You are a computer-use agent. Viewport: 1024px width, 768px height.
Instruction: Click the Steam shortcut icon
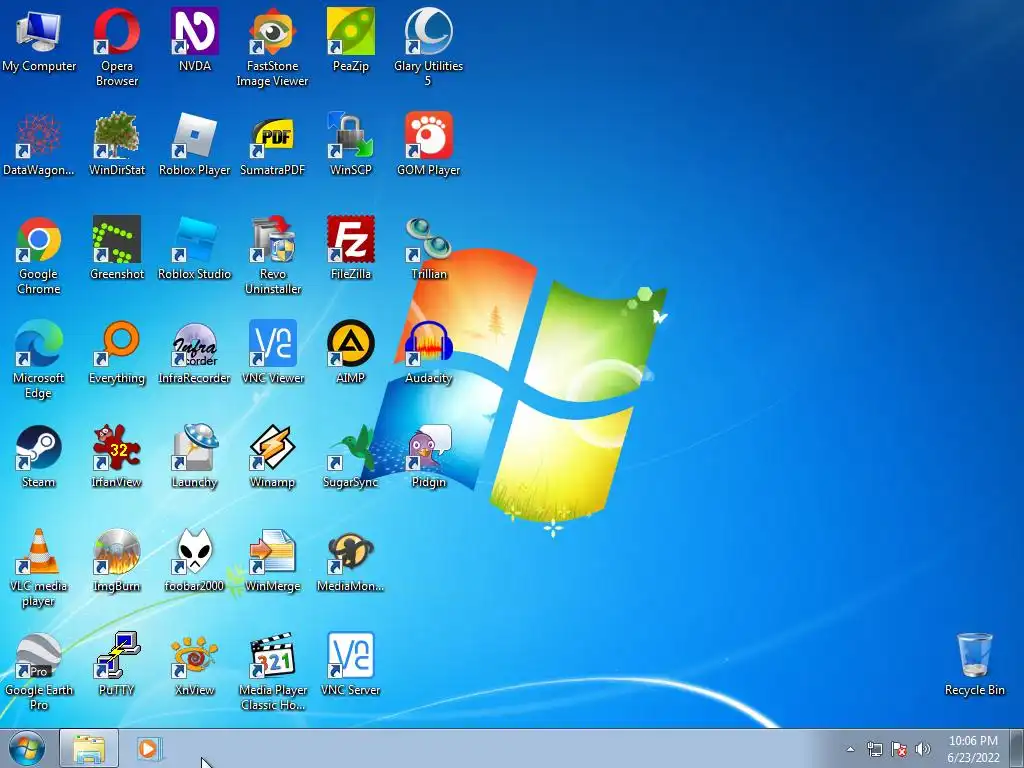point(39,447)
